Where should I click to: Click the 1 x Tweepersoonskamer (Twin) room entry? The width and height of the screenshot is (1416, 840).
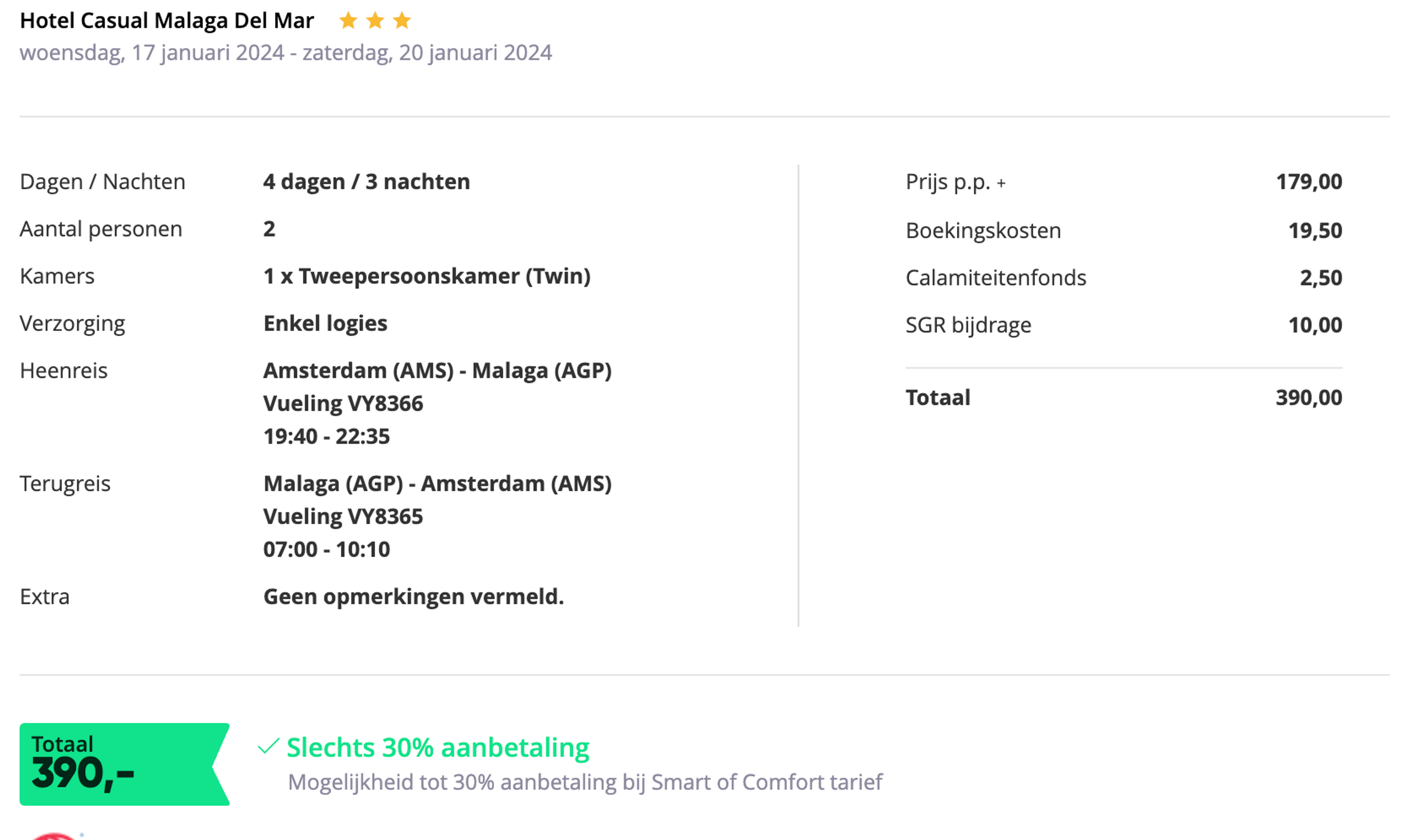pos(427,276)
